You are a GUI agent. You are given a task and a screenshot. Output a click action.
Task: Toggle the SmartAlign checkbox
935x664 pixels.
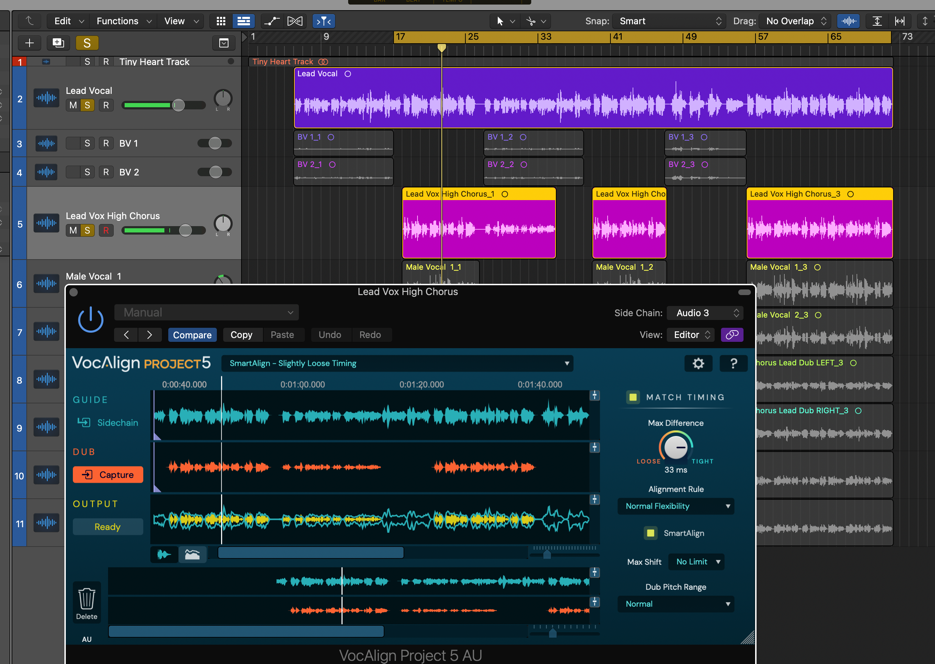click(x=650, y=533)
